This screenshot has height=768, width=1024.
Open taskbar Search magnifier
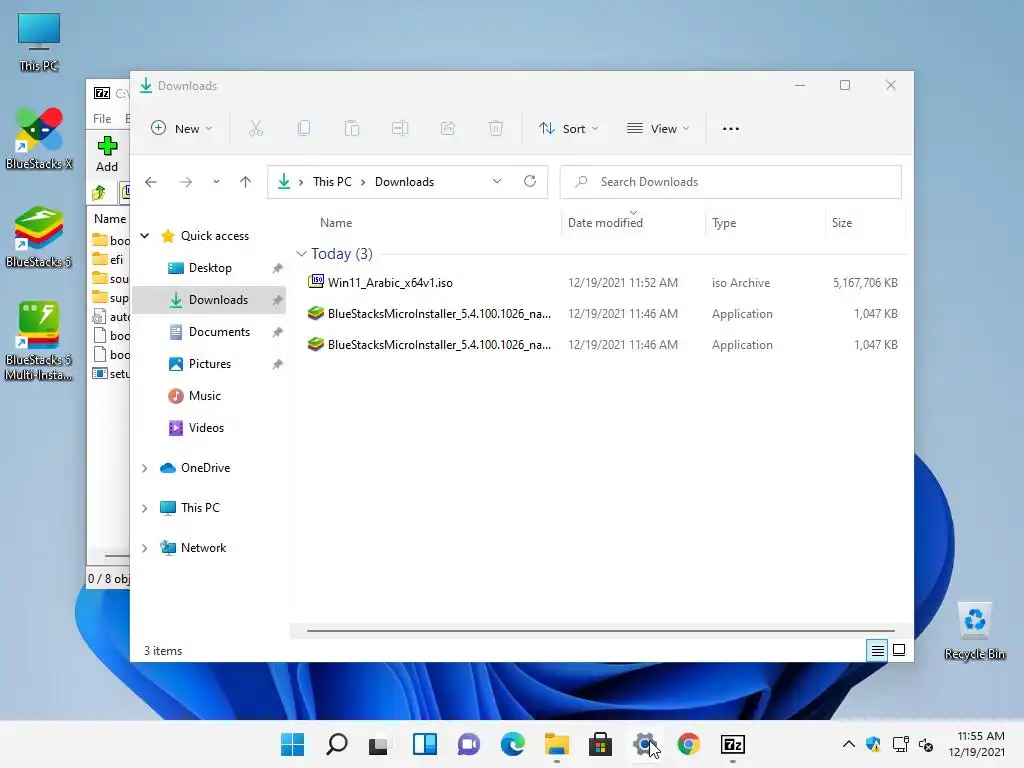coord(336,744)
